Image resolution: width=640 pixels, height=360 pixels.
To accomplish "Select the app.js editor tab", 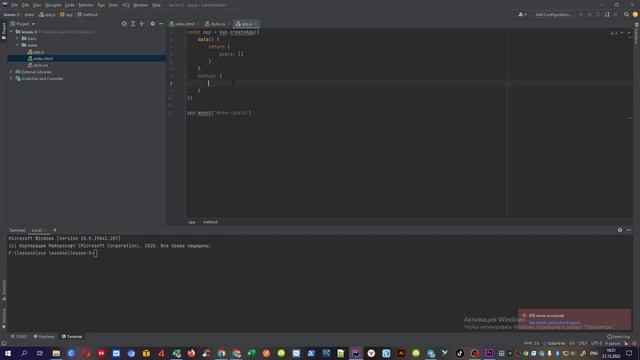I will pos(246,24).
